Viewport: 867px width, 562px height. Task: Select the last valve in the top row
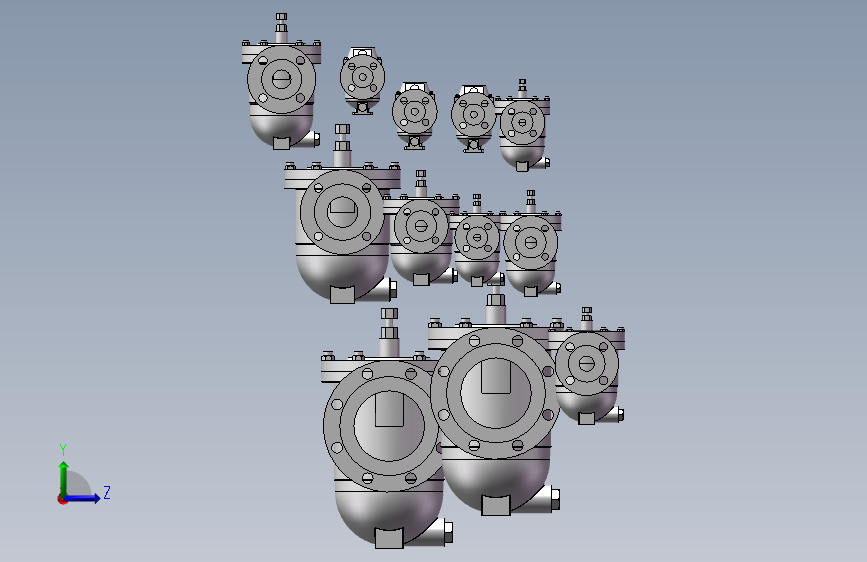[523, 127]
